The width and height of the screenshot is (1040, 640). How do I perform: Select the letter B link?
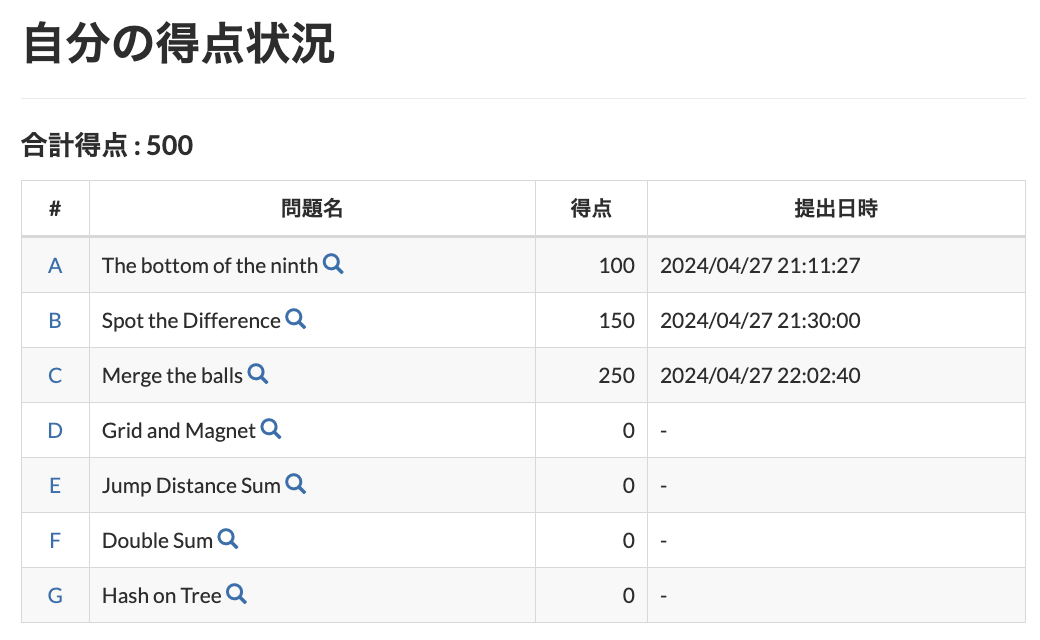pos(55,320)
